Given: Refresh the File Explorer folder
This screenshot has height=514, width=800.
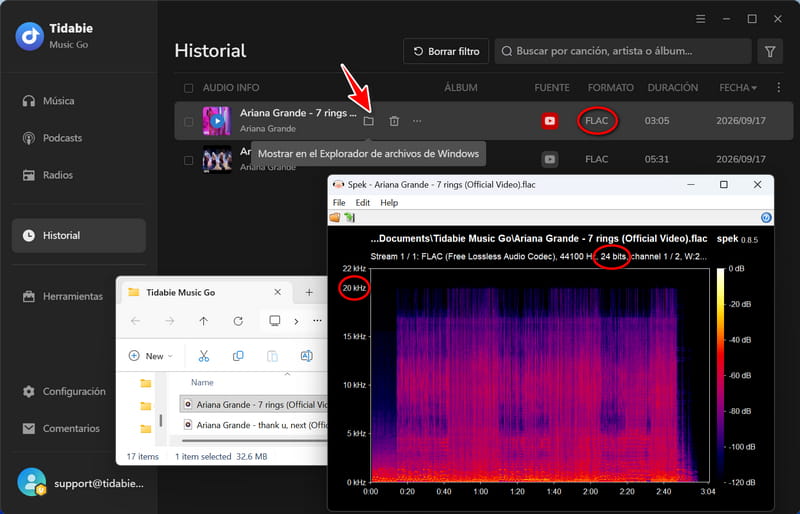Looking at the screenshot, I should coord(238,321).
